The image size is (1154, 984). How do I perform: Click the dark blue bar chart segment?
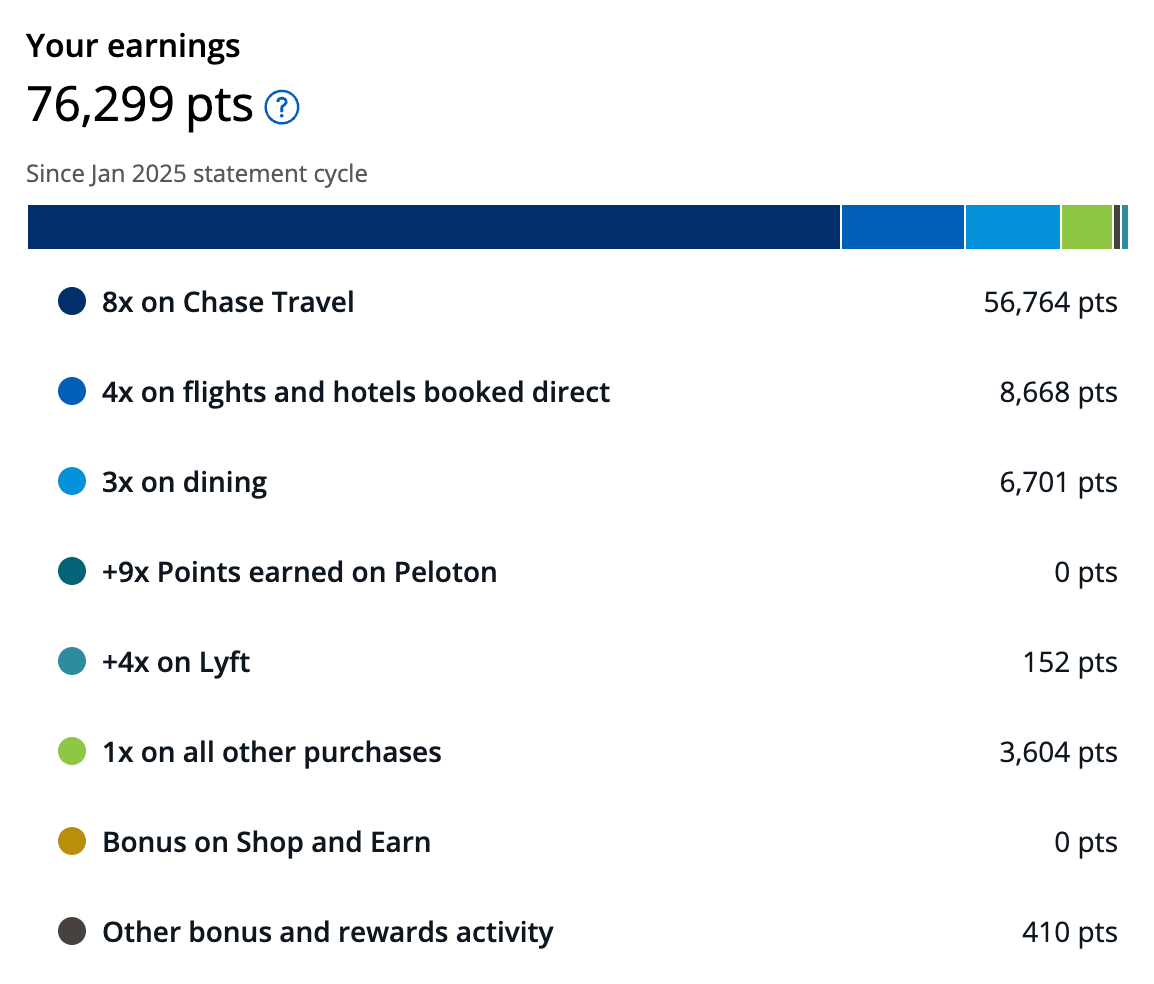click(430, 227)
